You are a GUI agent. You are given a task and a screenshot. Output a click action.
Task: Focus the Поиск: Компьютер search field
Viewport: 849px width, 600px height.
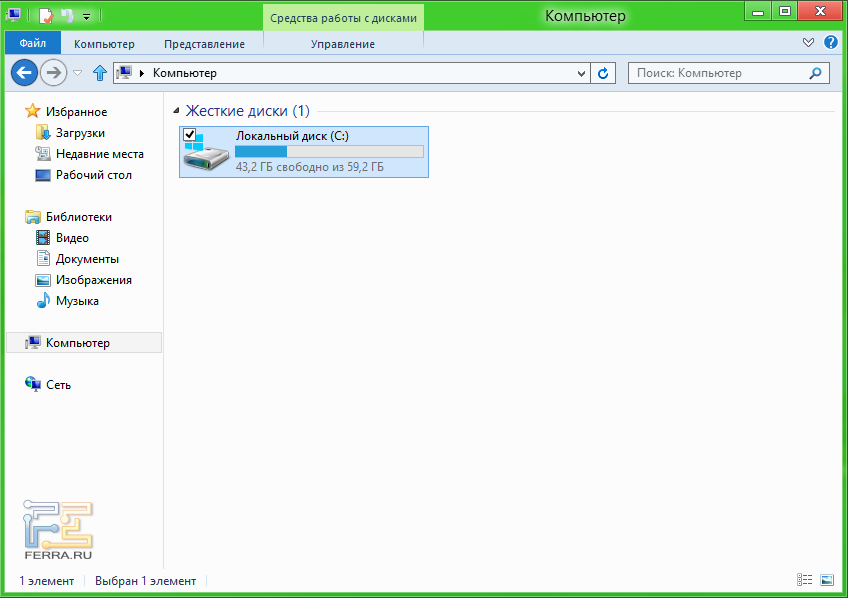(728, 73)
